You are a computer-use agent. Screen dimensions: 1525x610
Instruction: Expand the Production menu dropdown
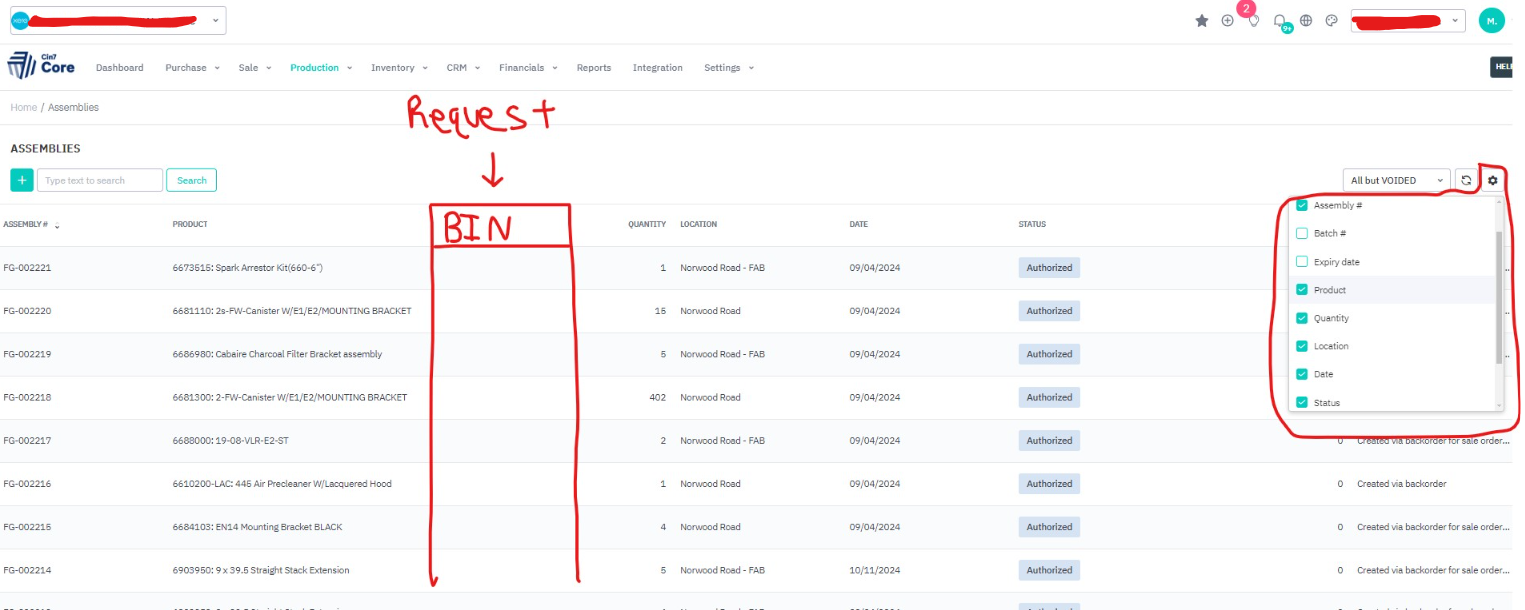[x=321, y=68]
